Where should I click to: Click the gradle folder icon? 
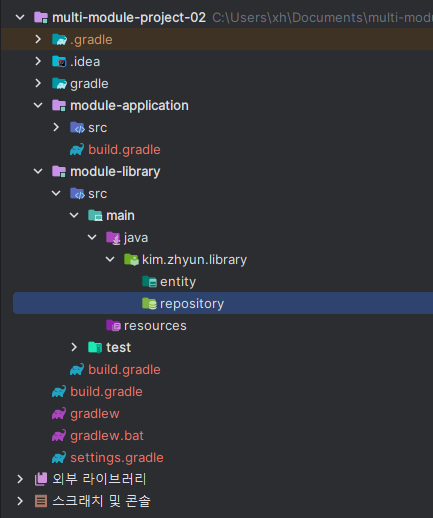59,83
